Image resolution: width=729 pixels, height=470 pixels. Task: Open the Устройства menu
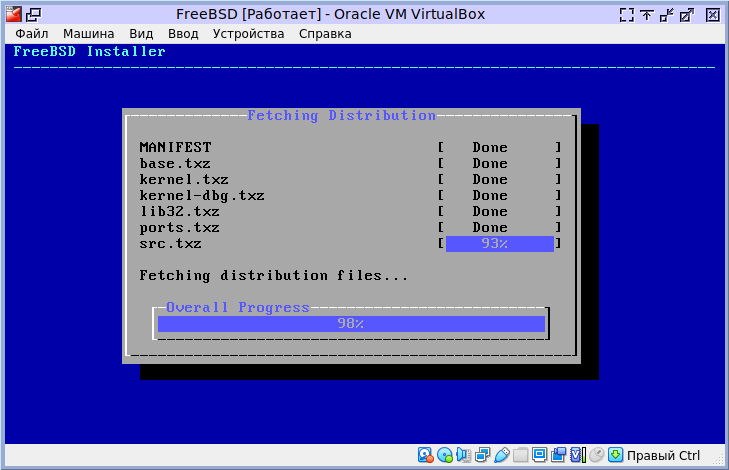click(x=248, y=34)
